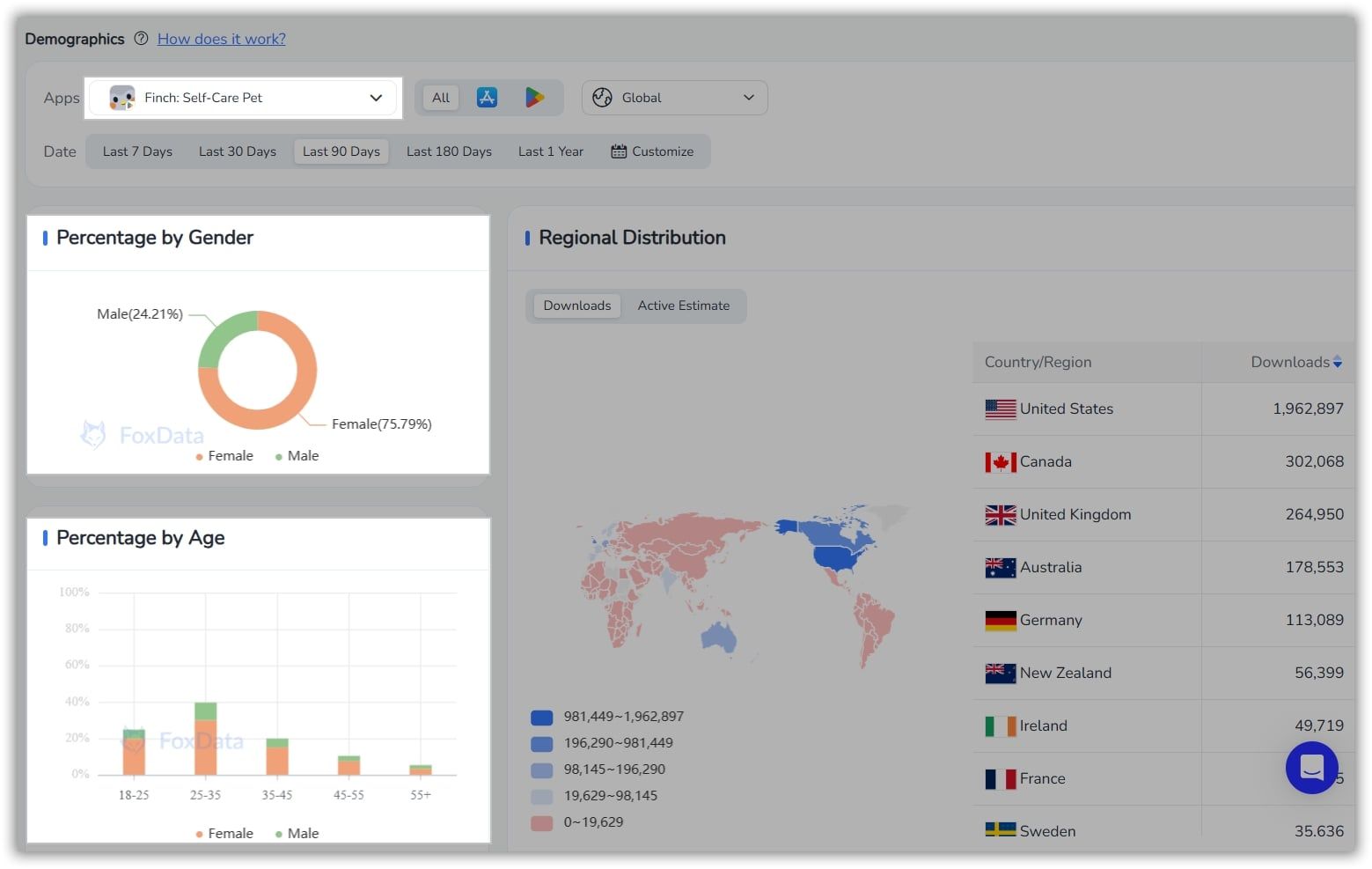Click the All platforms button
Screen dimensions: 1372x869
(x=441, y=98)
